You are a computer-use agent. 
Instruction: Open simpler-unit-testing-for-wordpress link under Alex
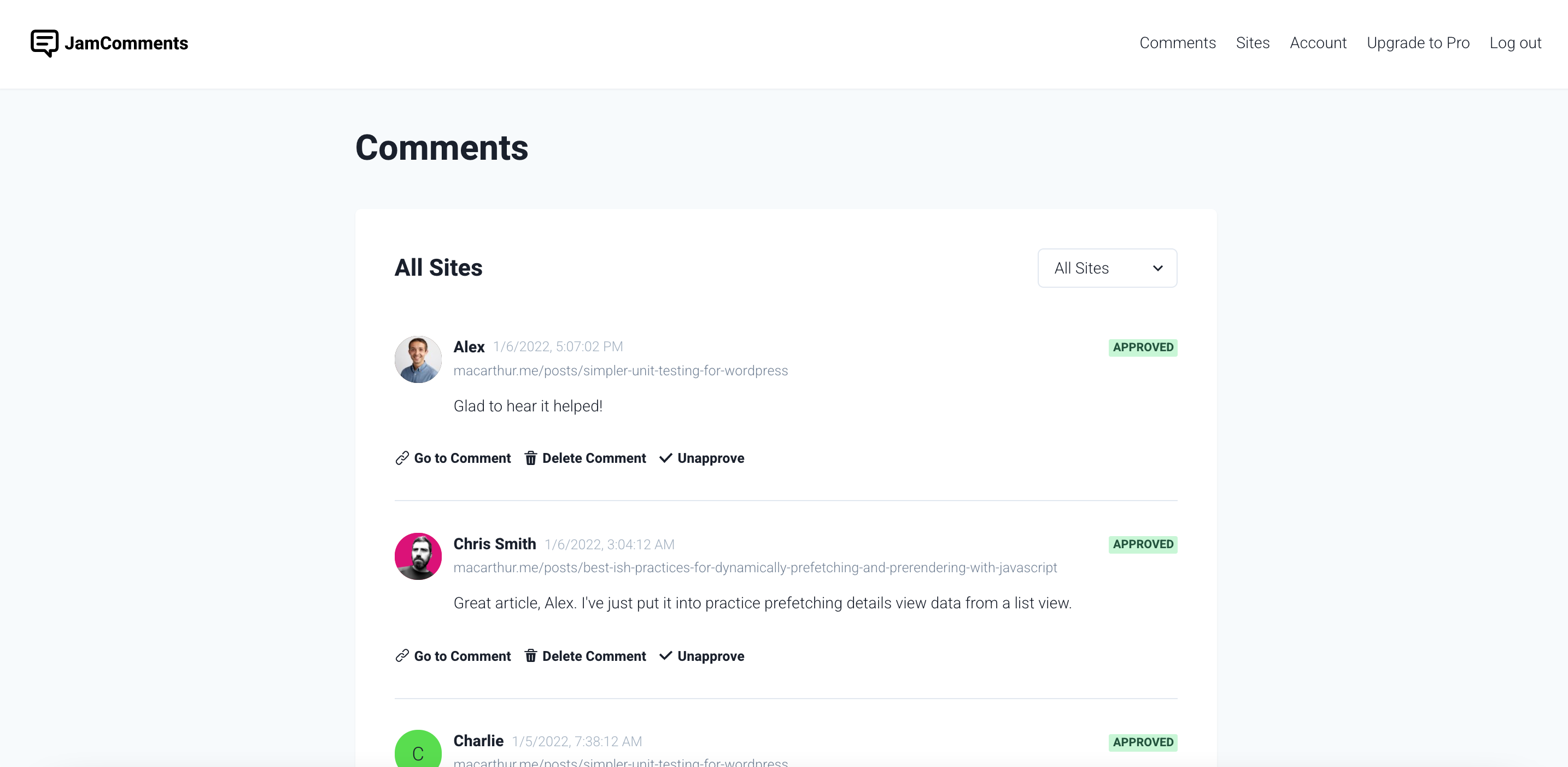[621, 370]
